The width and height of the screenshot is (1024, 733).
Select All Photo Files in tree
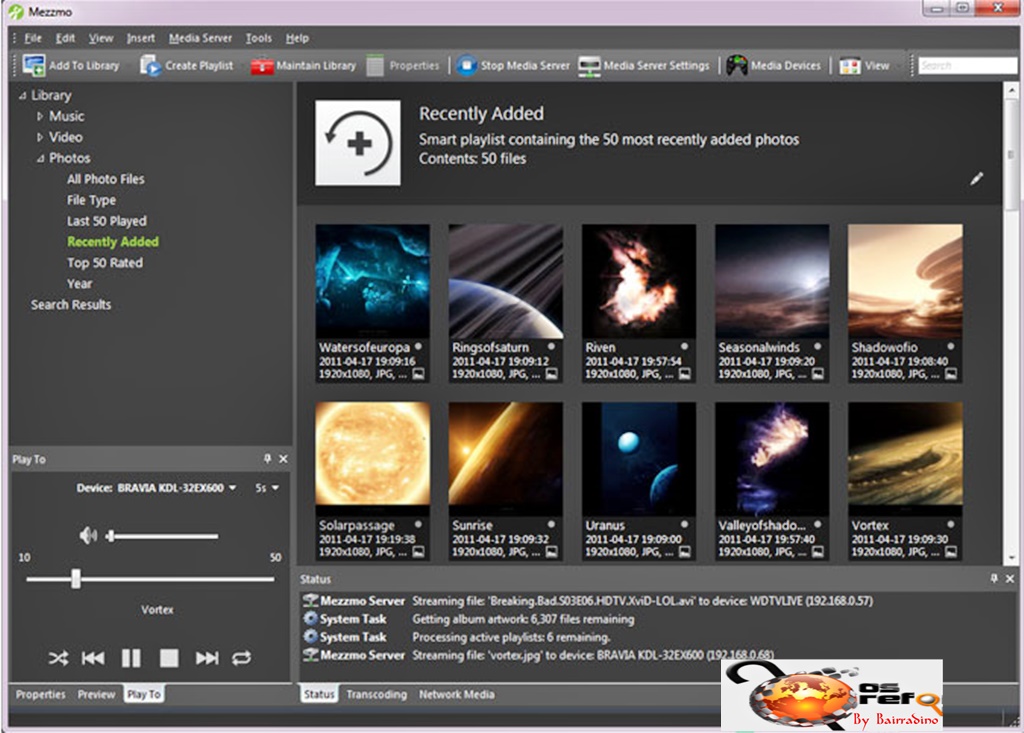pos(106,179)
